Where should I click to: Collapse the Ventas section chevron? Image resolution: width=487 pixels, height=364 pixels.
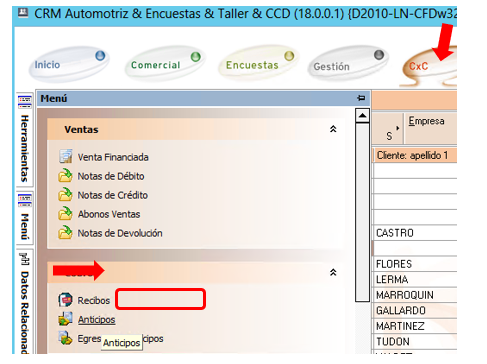click(333, 129)
